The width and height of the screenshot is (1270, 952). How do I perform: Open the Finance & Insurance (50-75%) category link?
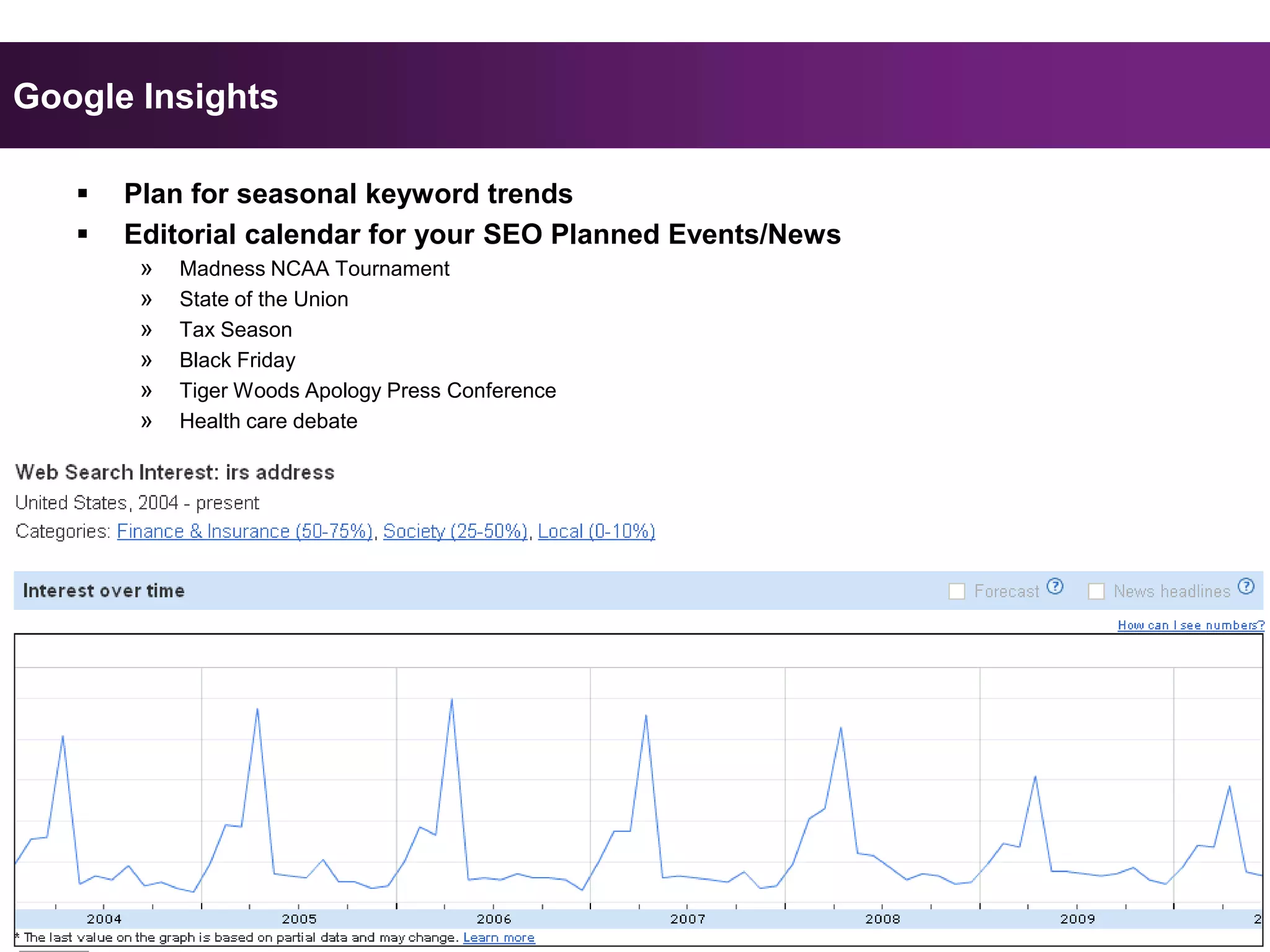pyautogui.click(x=245, y=532)
